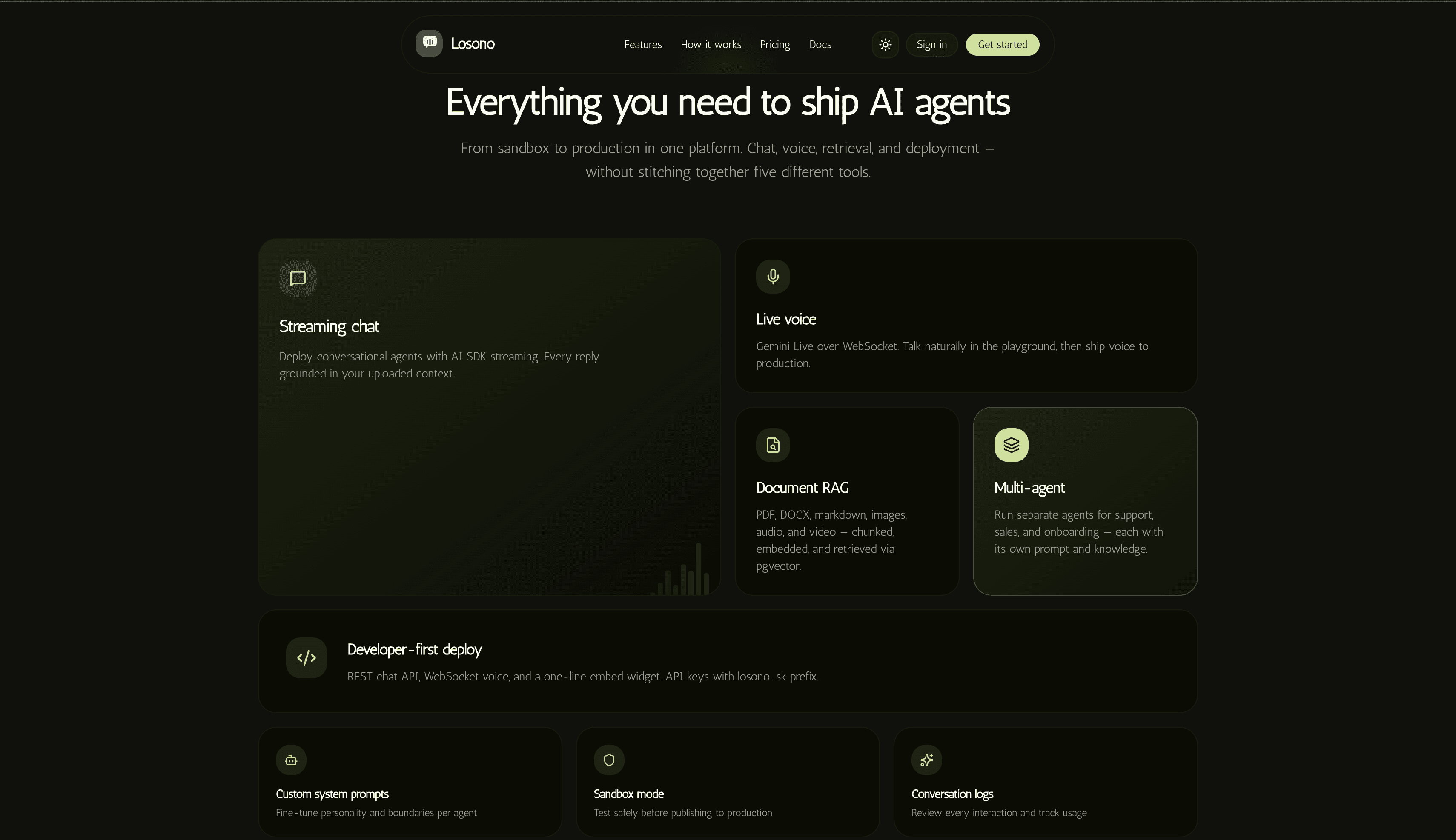
Task: Go to How it works section
Action: 711,44
